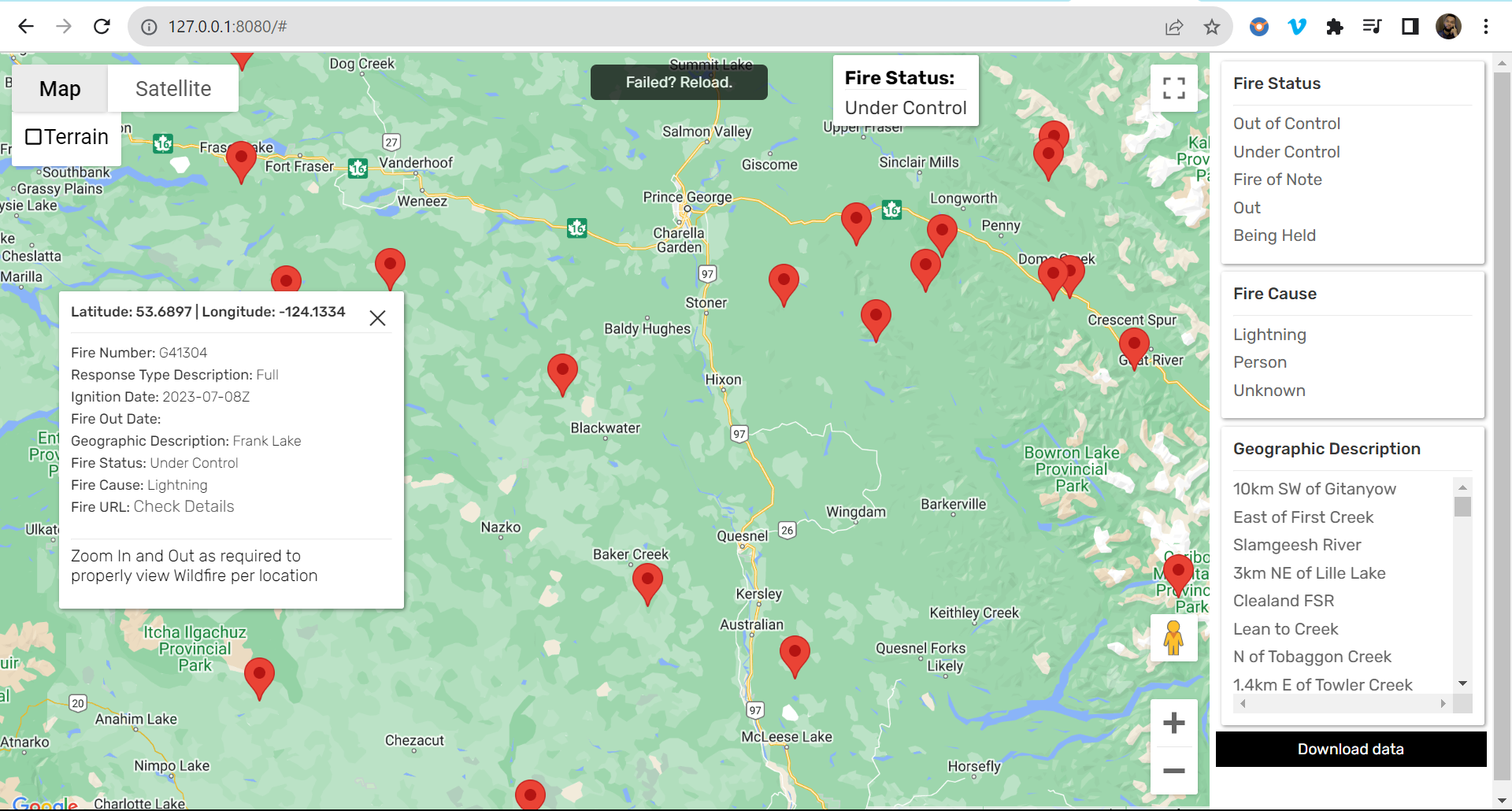Filter by Under Control status

1286,152
